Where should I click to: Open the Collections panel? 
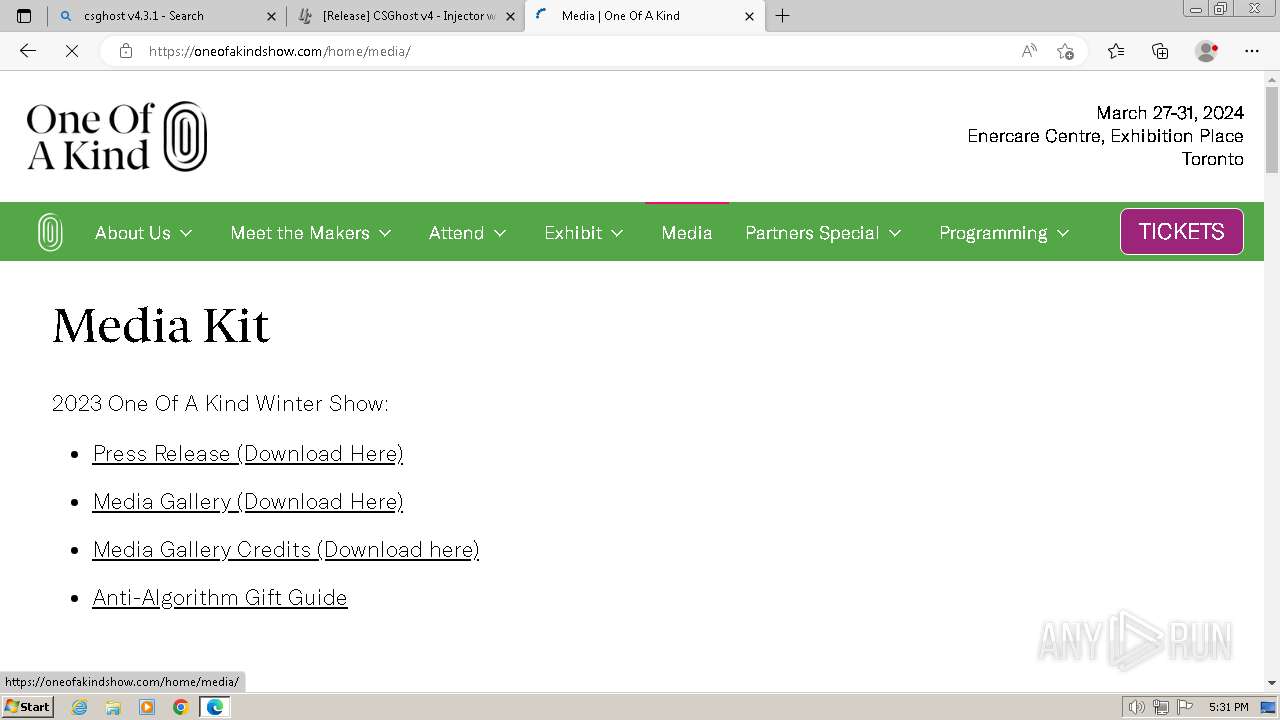(1160, 51)
